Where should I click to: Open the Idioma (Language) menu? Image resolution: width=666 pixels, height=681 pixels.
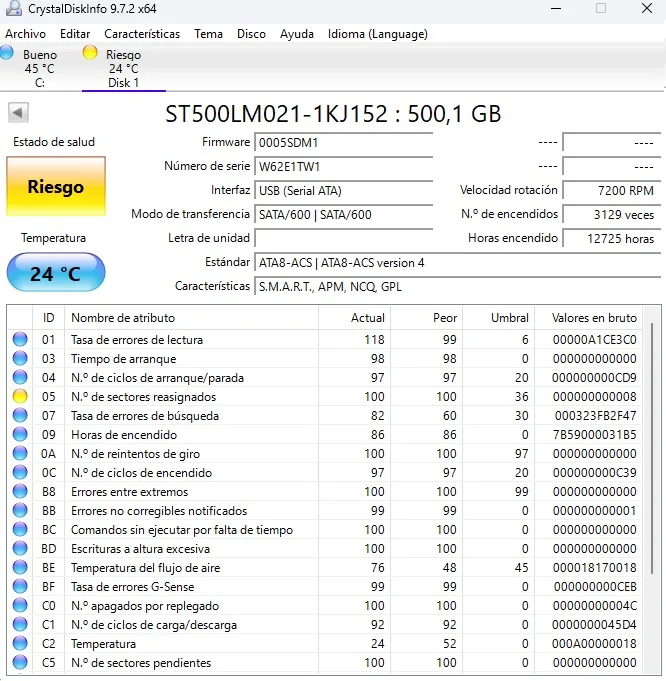378,34
